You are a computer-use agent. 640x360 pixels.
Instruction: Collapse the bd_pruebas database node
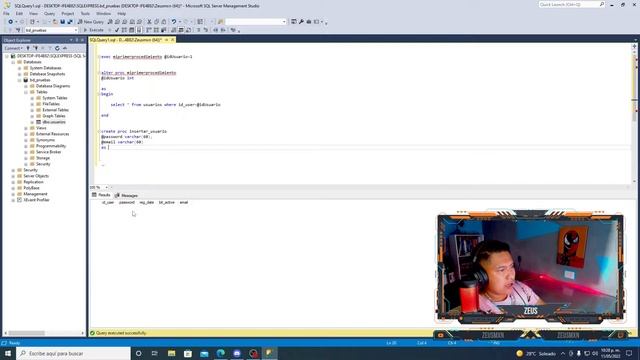19,80
